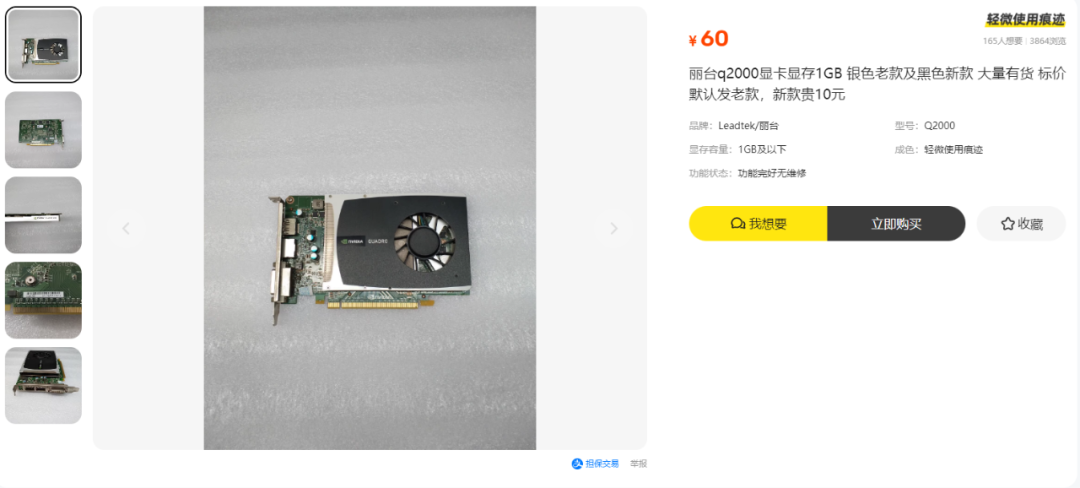Click the product title text
This screenshot has width=1080, height=488.
click(878, 84)
